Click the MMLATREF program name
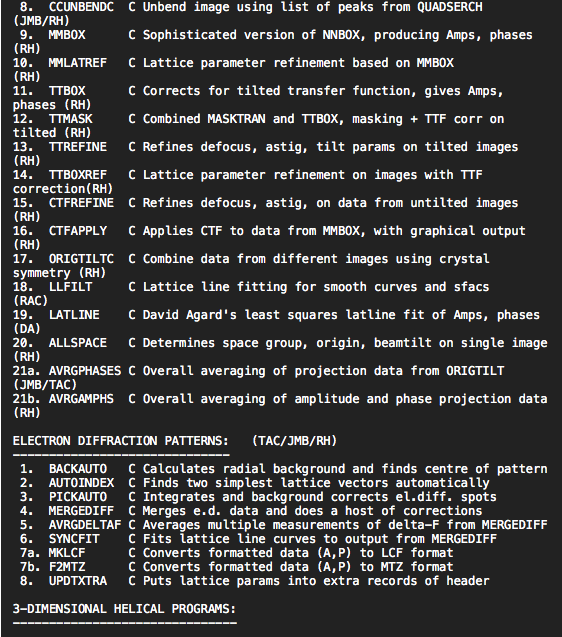Image resolution: width=562 pixels, height=637 pixels. pos(78,63)
